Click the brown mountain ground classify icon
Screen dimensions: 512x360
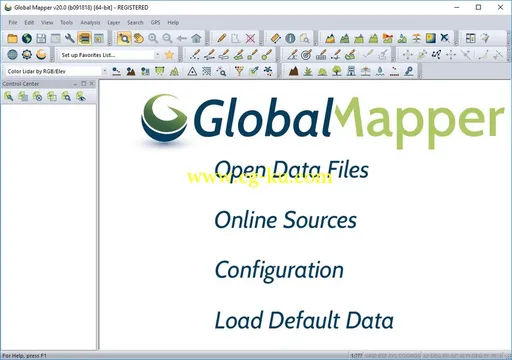[293, 71]
